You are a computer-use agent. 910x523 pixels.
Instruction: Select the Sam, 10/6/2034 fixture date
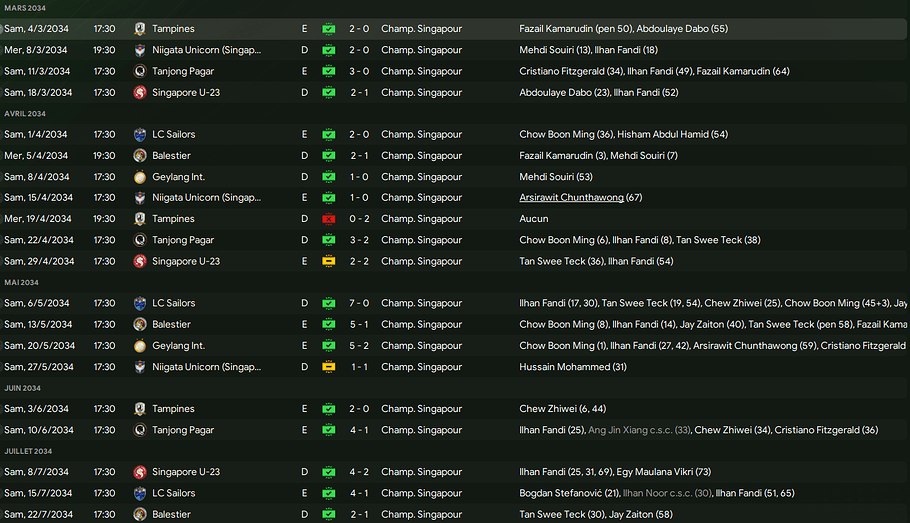coord(36,430)
